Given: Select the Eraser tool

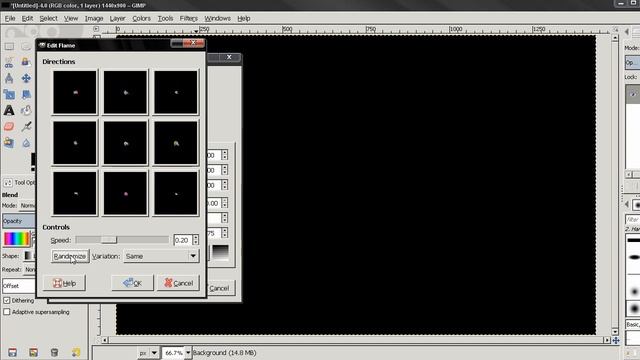Looking at the screenshot, I should [9, 127].
